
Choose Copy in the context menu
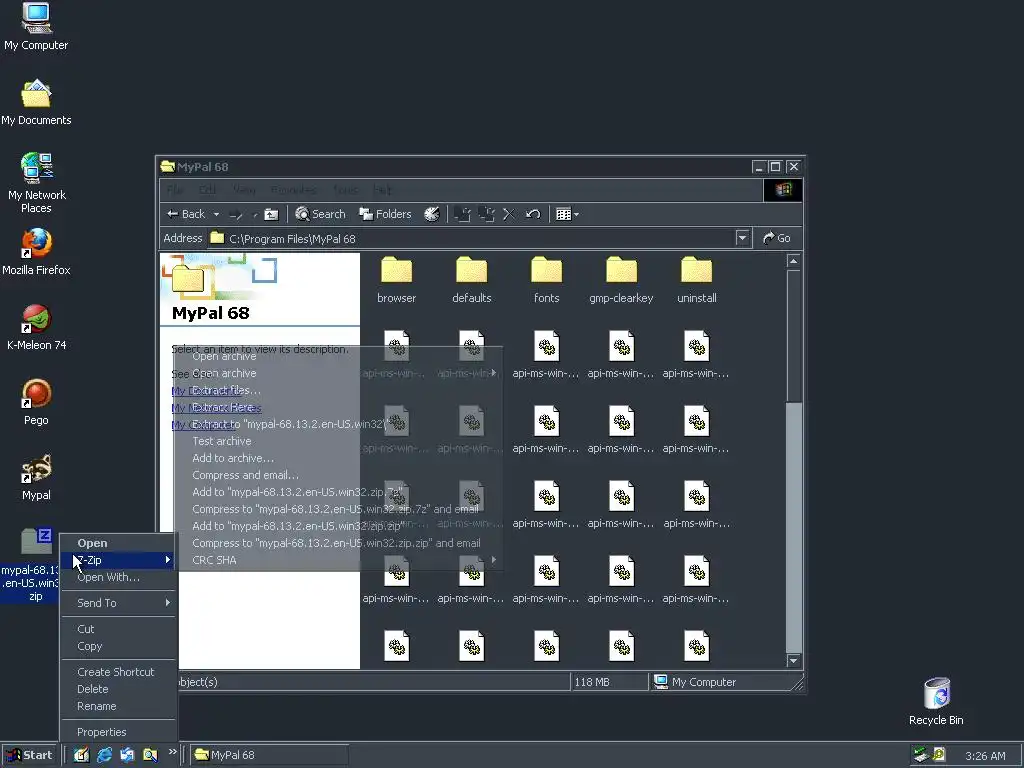(118, 646)
